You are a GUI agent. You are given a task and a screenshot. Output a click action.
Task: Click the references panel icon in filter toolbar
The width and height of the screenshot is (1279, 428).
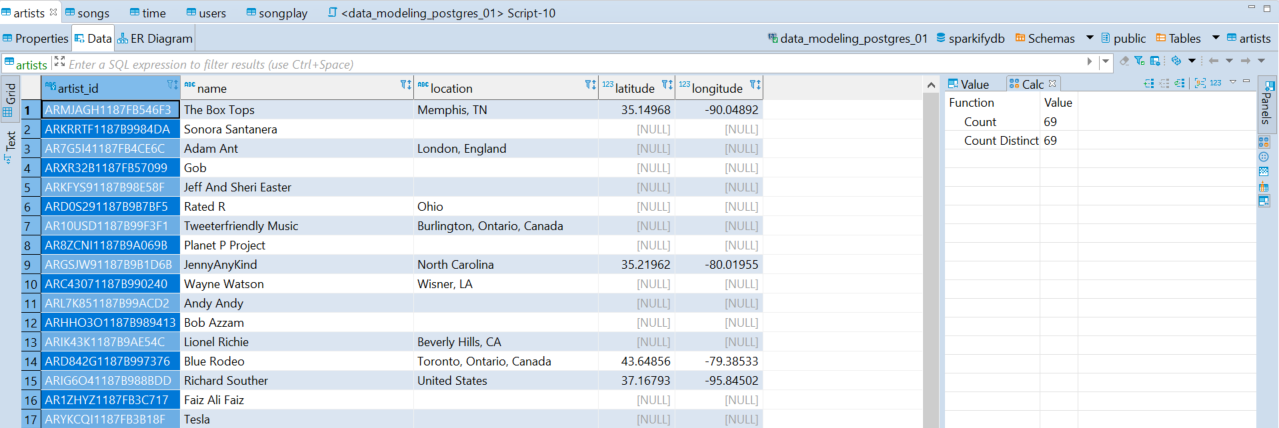tap(1177, 62)
